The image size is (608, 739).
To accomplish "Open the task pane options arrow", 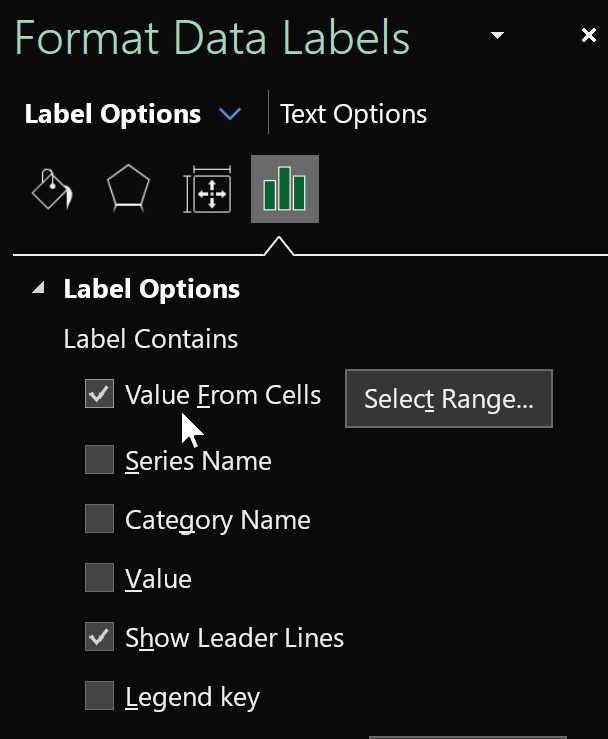I will point(498,36).
